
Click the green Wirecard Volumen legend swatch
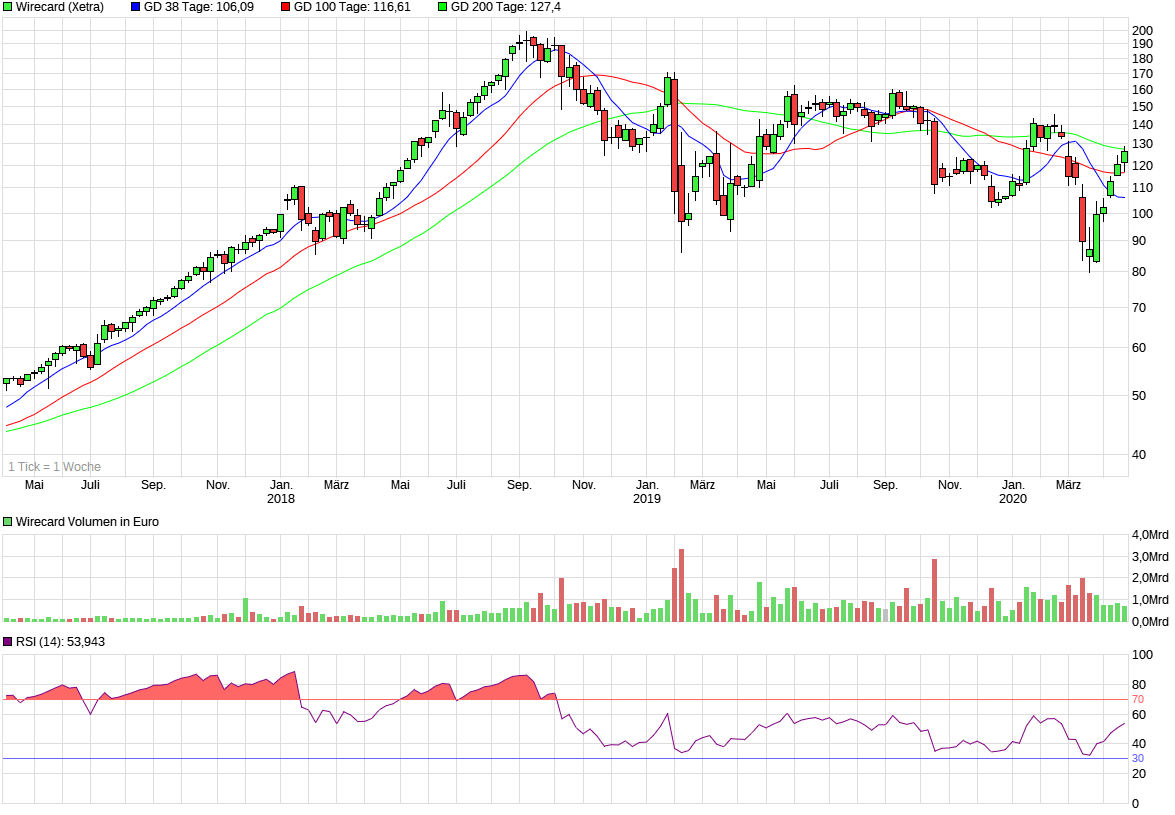pyautogui.click(x=8, y=521)
